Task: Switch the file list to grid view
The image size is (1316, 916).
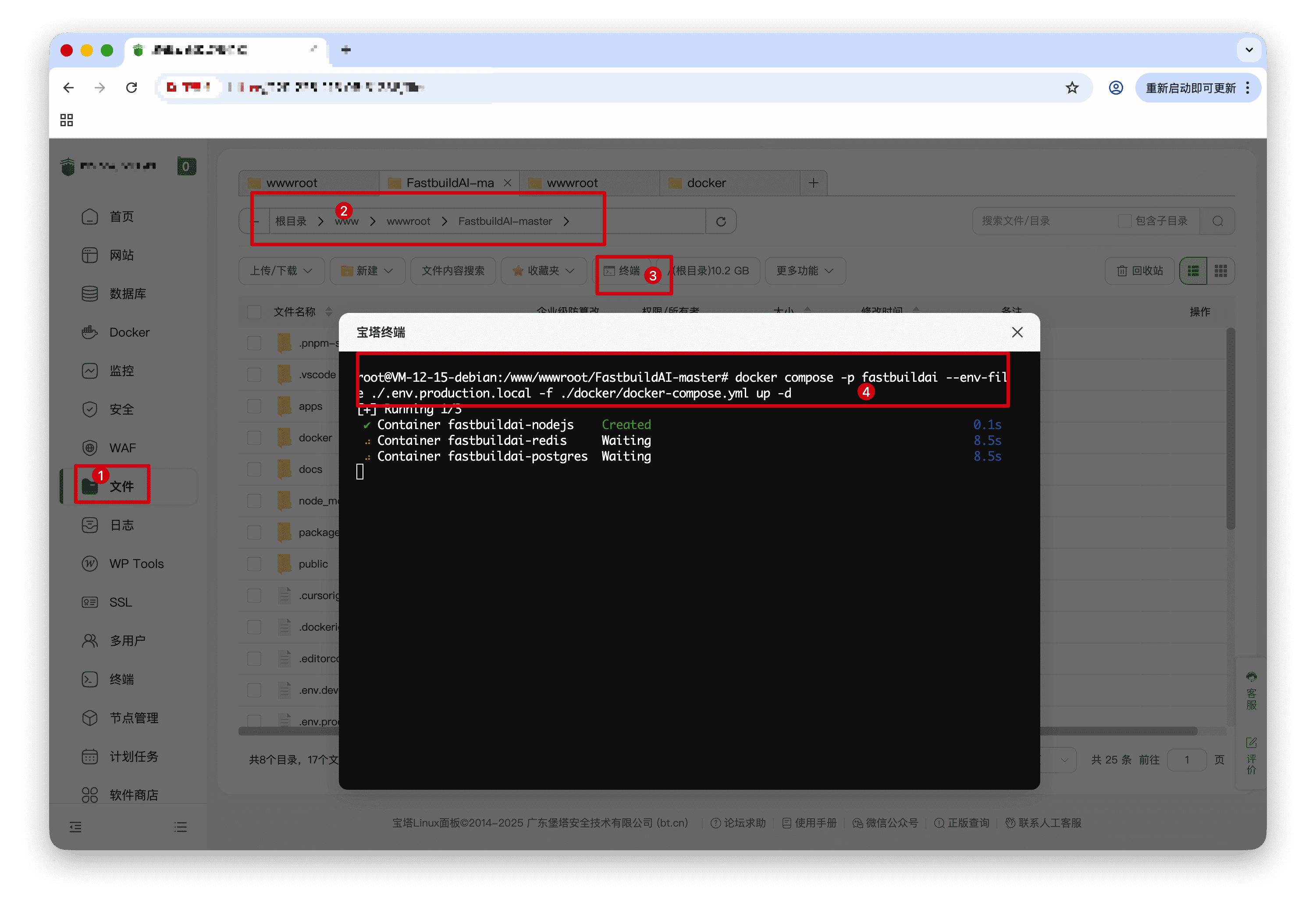Action: 1221,270
